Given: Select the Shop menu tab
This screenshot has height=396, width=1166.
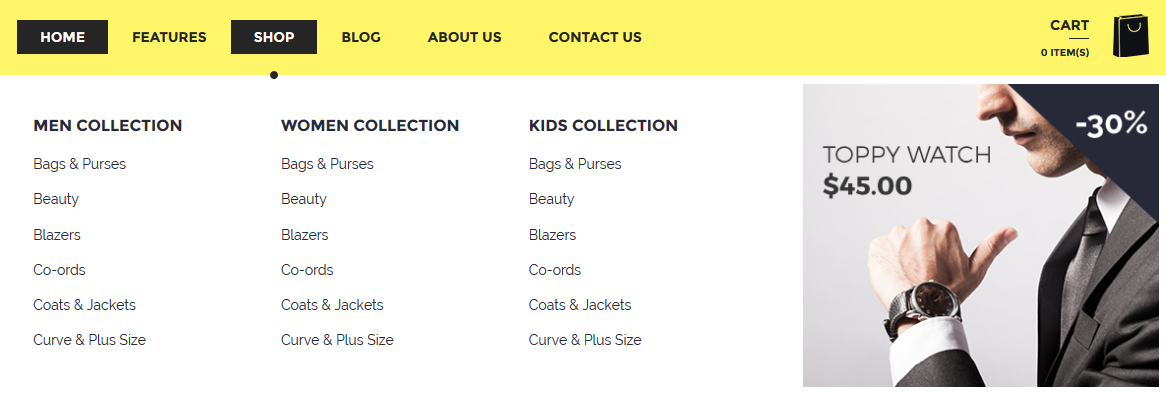Looking at the screenshot, I should click(274, 37).
